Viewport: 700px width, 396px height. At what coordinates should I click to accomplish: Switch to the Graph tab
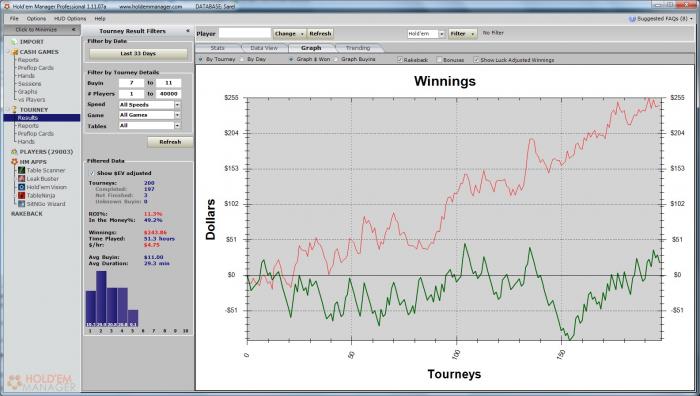(311, 48)
